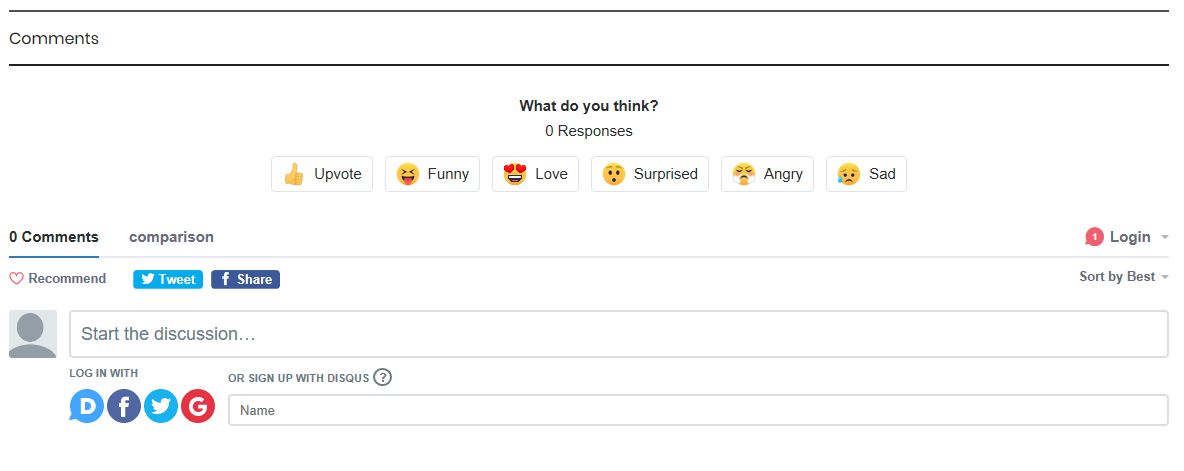Log in with the Twitter bird icon
The width and height of the screenshot is (1184, 471).
pyautogui.click(x=161, y=406)
